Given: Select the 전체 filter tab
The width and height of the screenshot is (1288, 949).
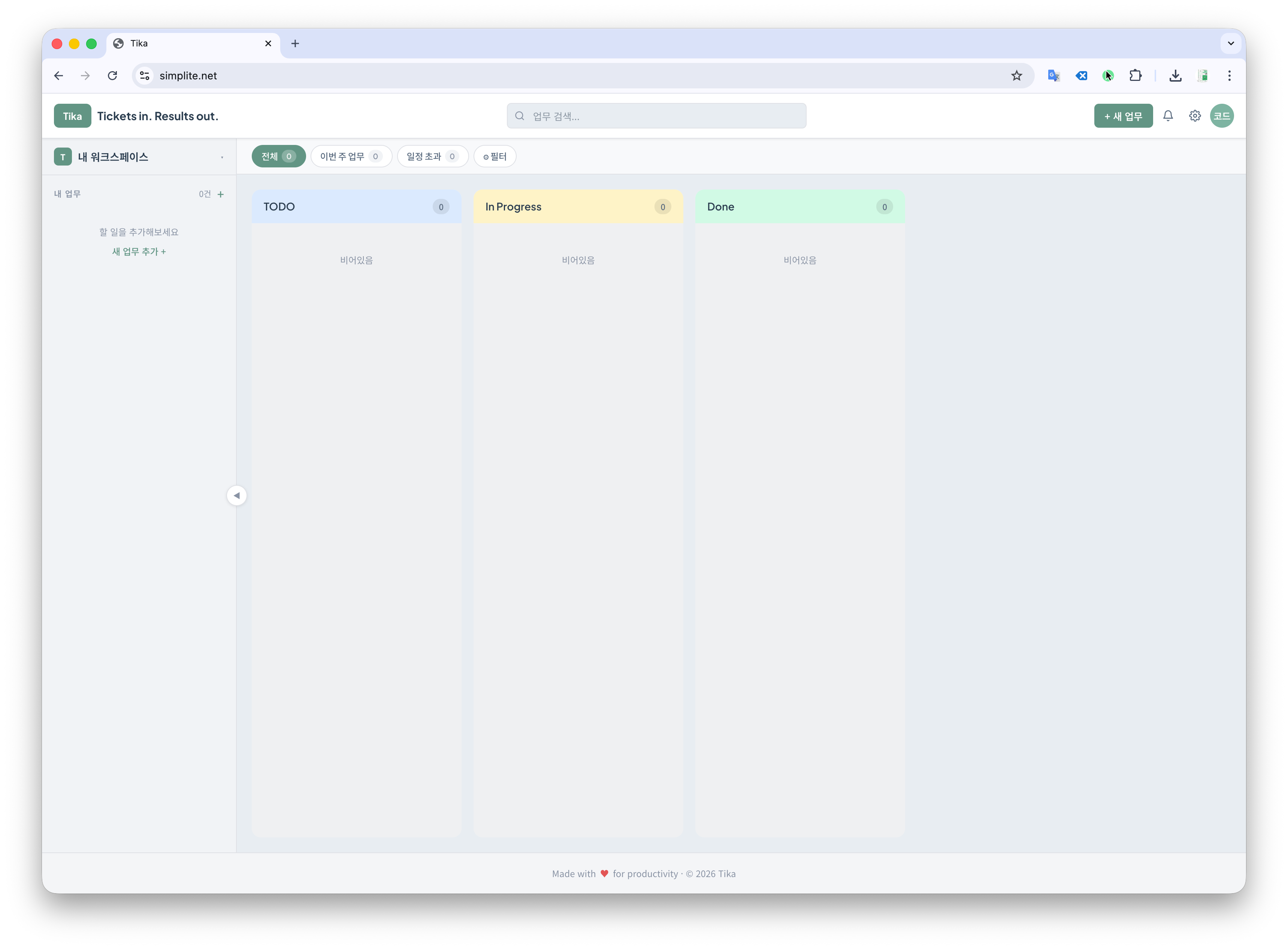Looking at the screenshot, I should point(278,156).
